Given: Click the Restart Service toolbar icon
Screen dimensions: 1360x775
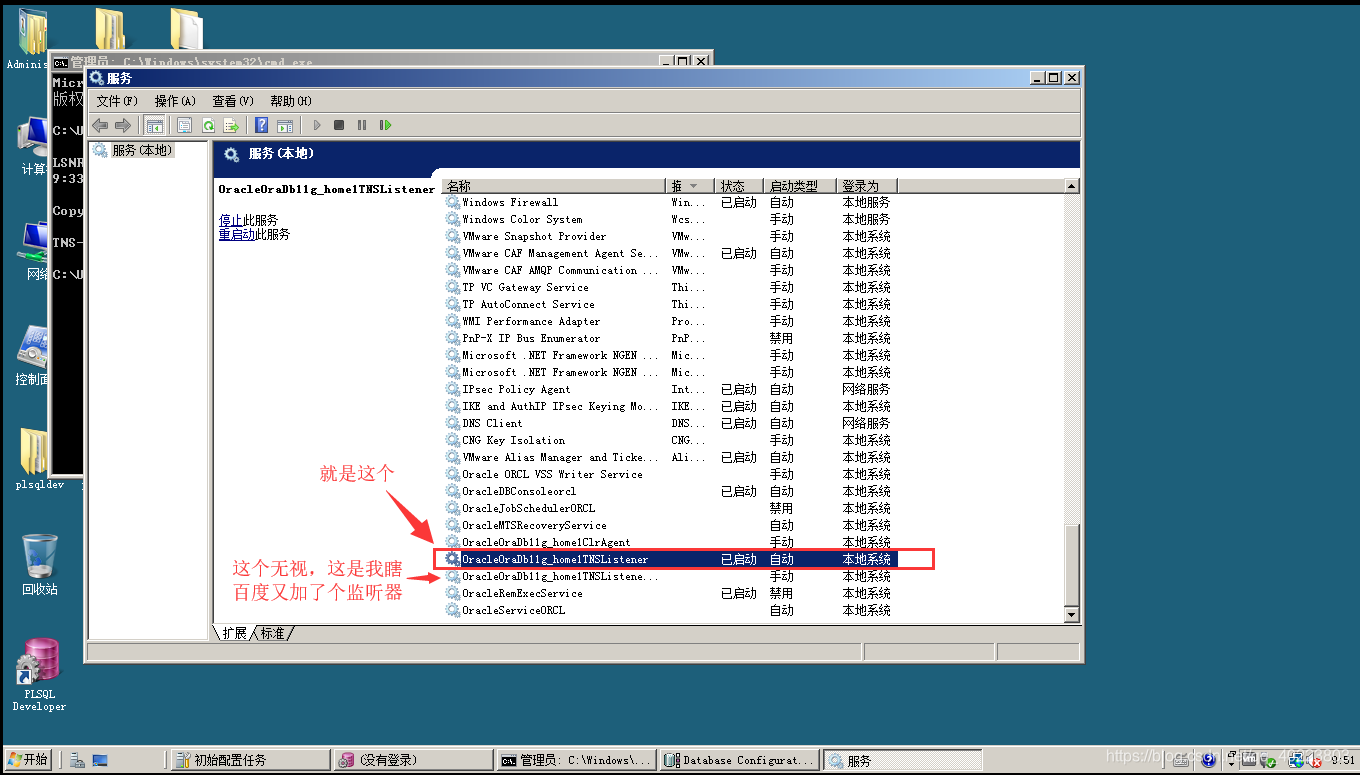Looking at the screenshot, I should 385,125.
